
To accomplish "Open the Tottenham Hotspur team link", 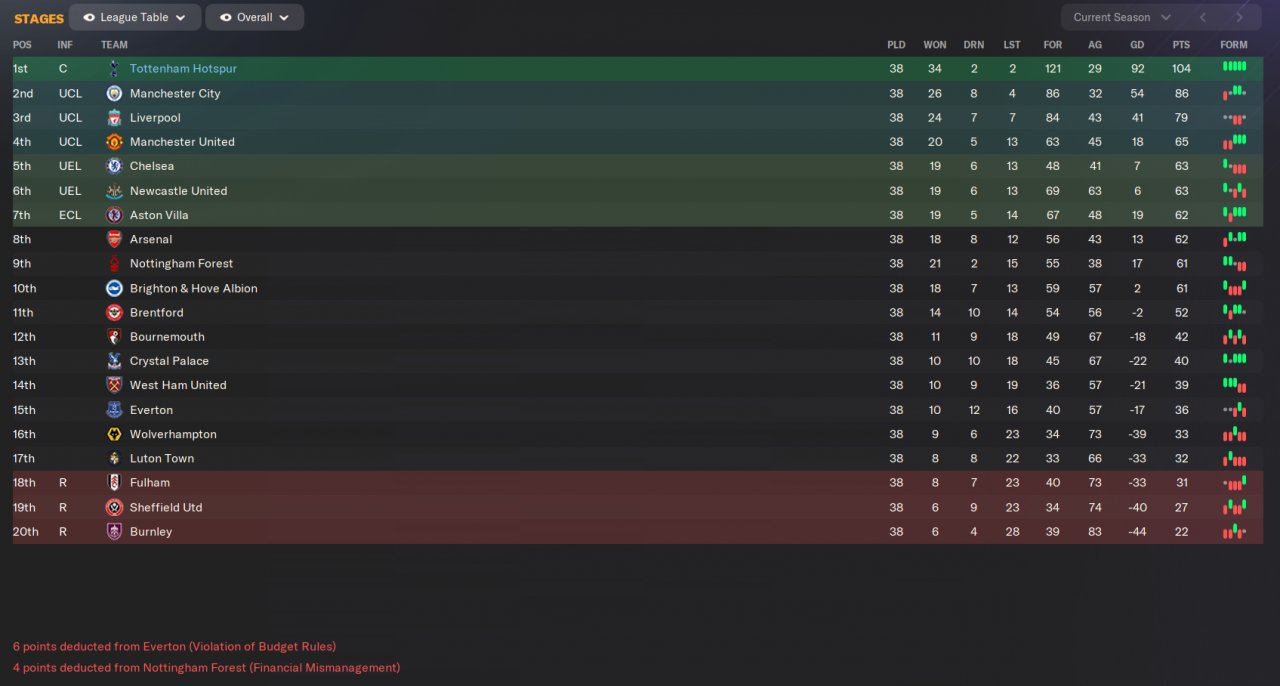I will pyautogui.click(x=183, y=69).
